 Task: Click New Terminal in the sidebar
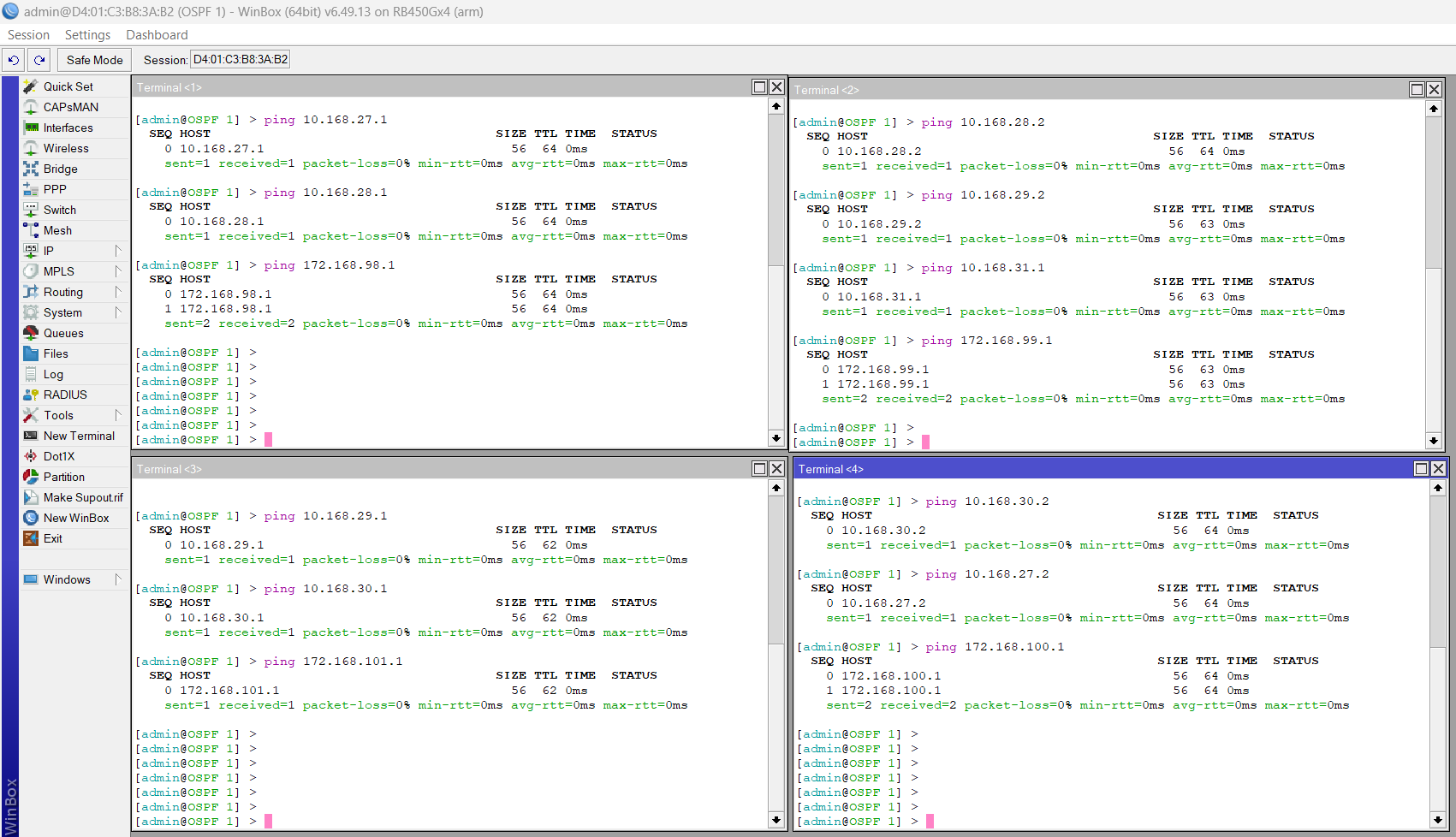coord(79,436)
